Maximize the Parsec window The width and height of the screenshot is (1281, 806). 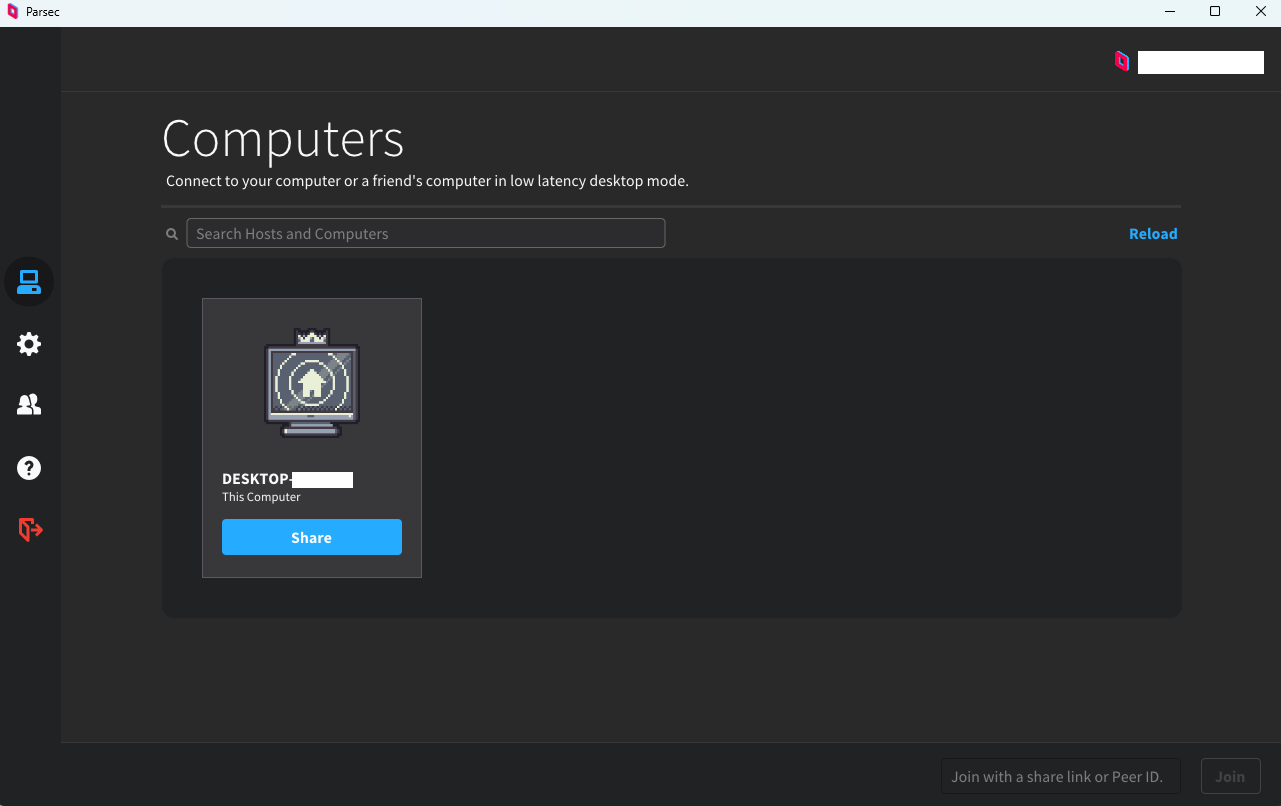(x=1215, y=12)
